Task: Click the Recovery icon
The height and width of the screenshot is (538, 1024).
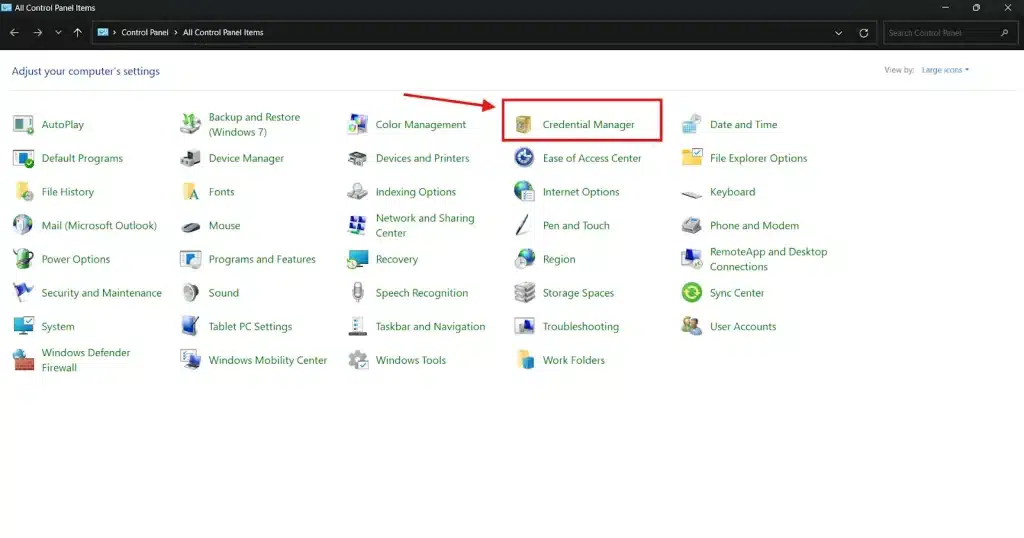Action: point(358,259)
